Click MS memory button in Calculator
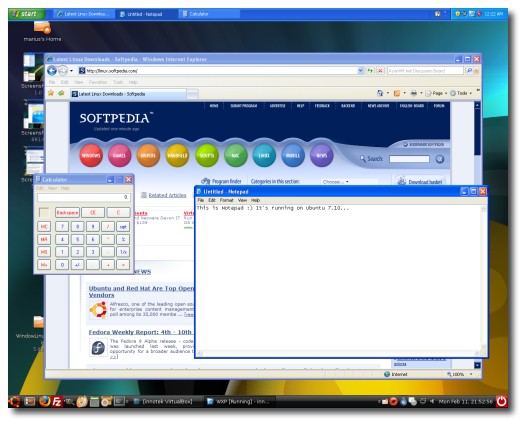The height and width of the screenshot is (421, 521). (x=44, y=252)
